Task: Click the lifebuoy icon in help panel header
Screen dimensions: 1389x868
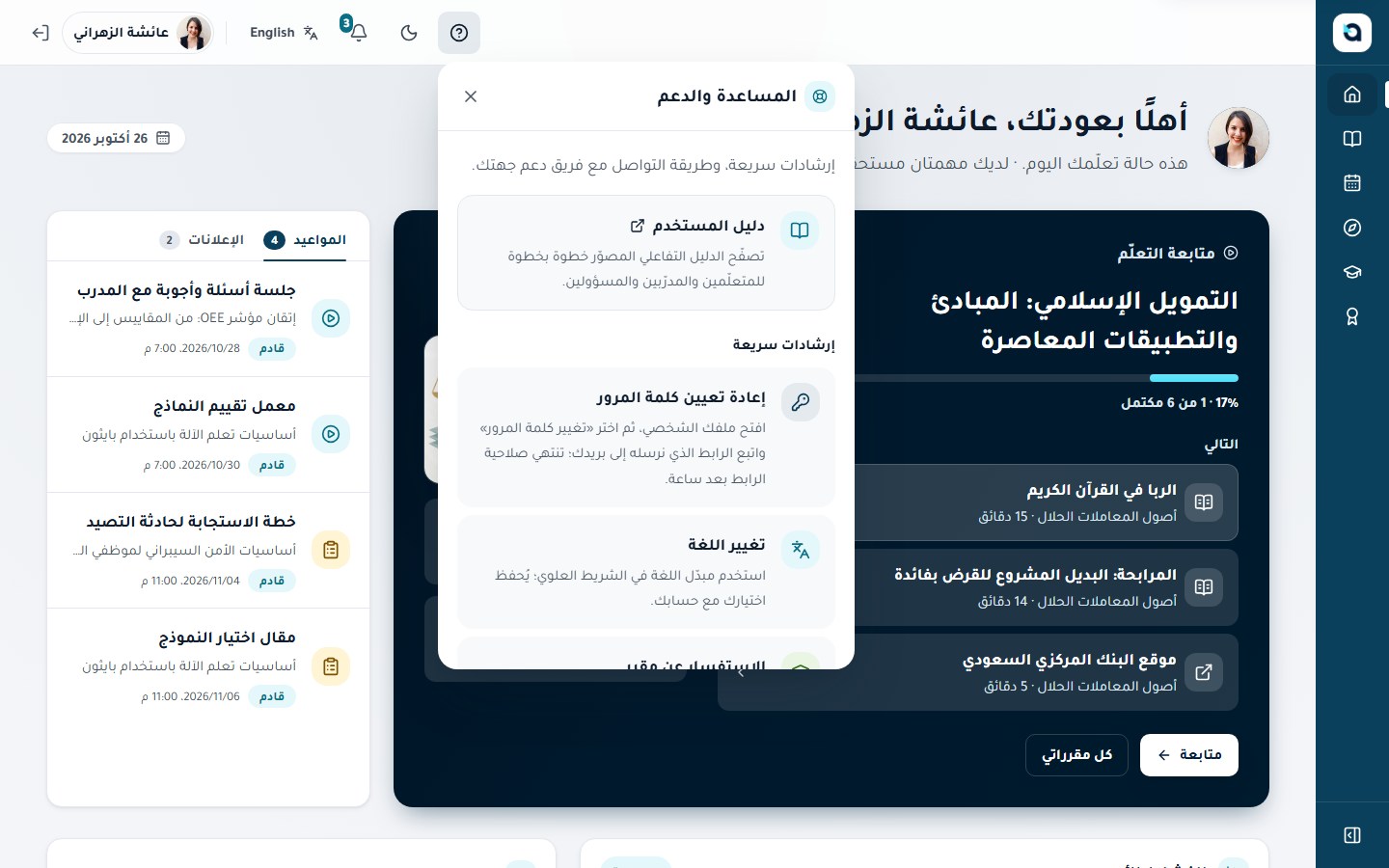Action: (x=820, y=96)
